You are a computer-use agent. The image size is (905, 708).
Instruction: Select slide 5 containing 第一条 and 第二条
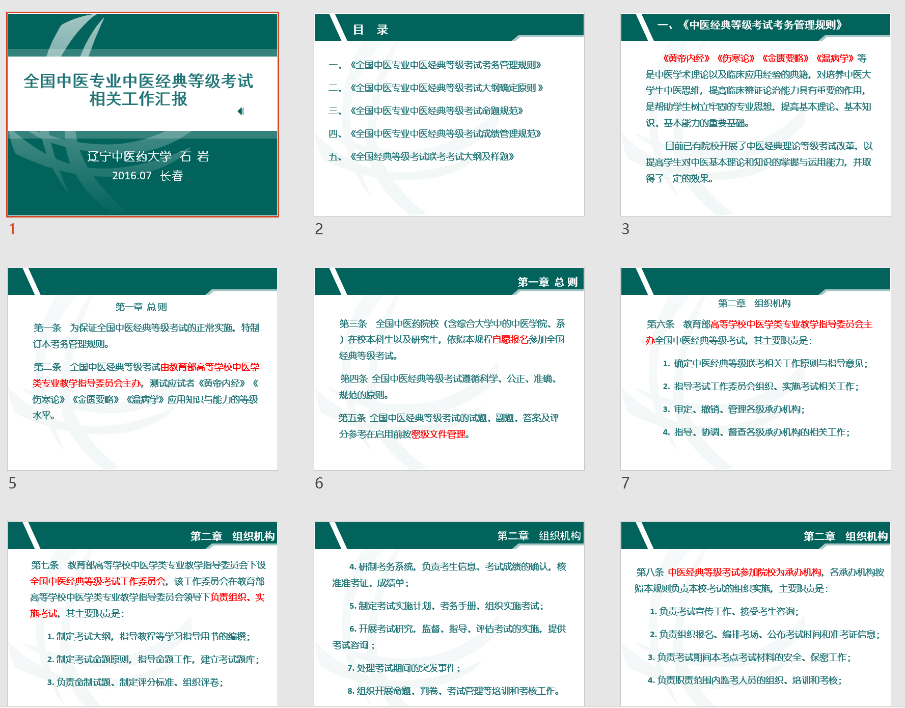tap(143, 368)
